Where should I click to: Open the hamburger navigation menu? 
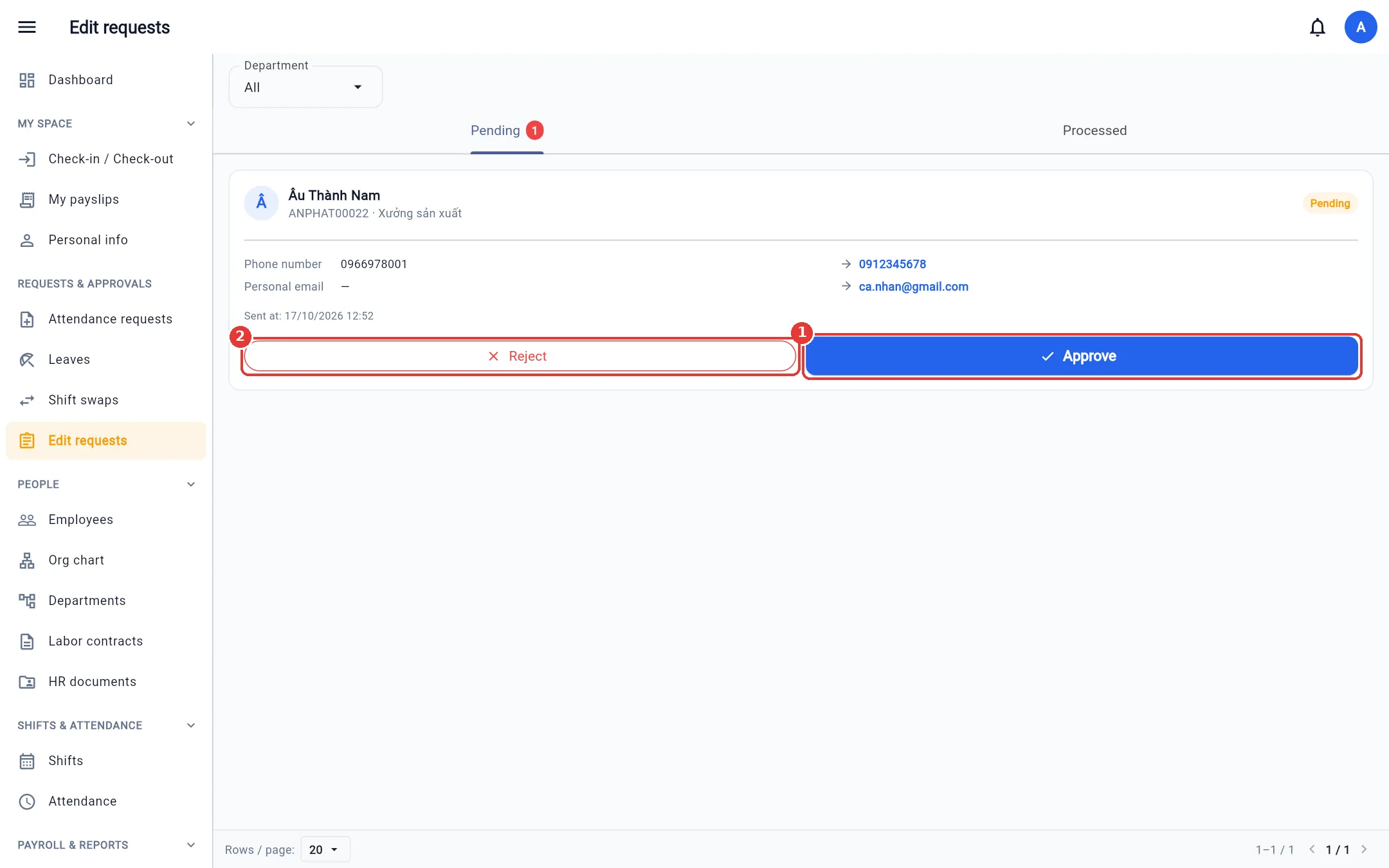(27, 27)
